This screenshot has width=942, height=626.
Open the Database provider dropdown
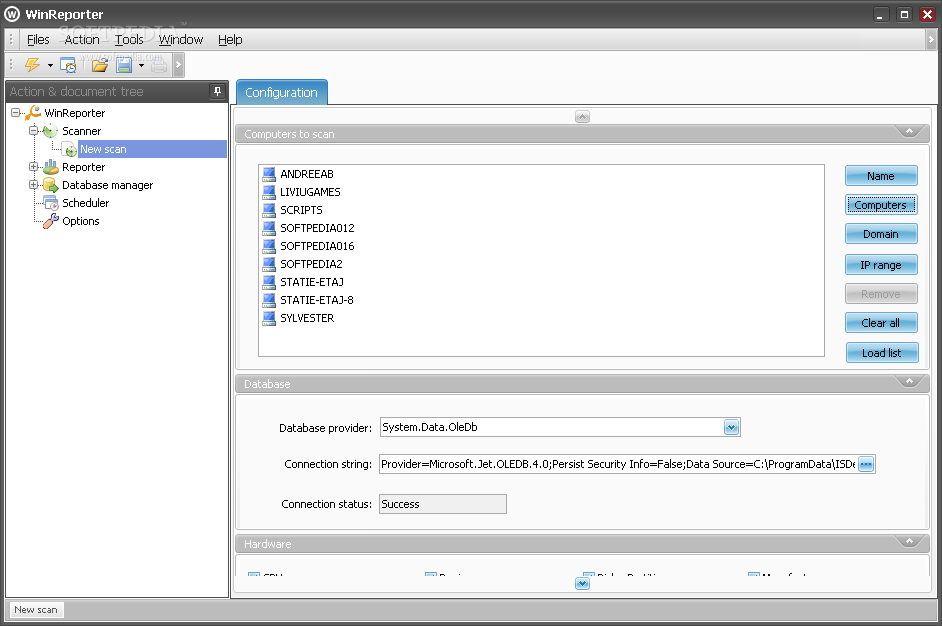tap(731, 427)
